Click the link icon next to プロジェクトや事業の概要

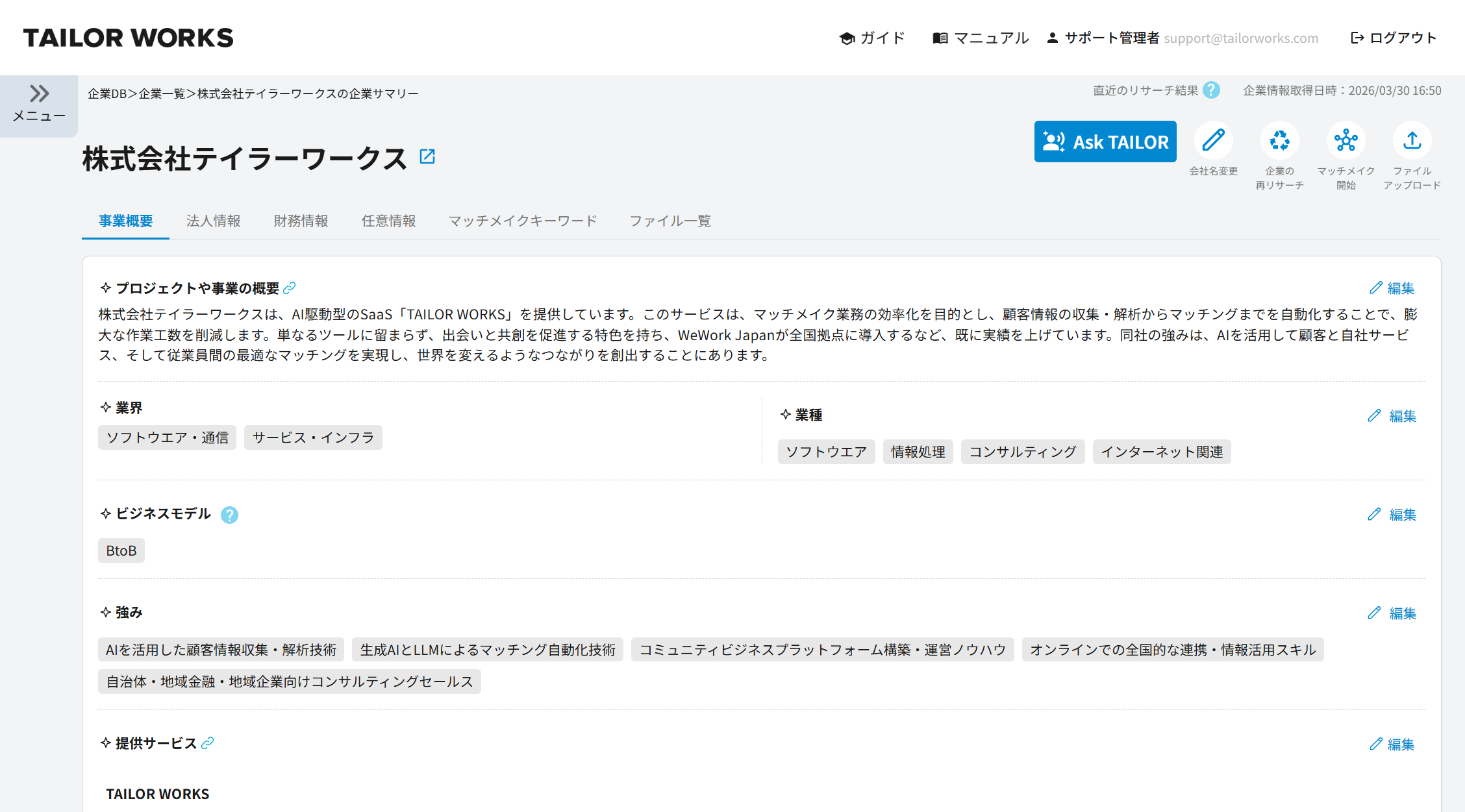pyautogui.click(x=290, y=288)
